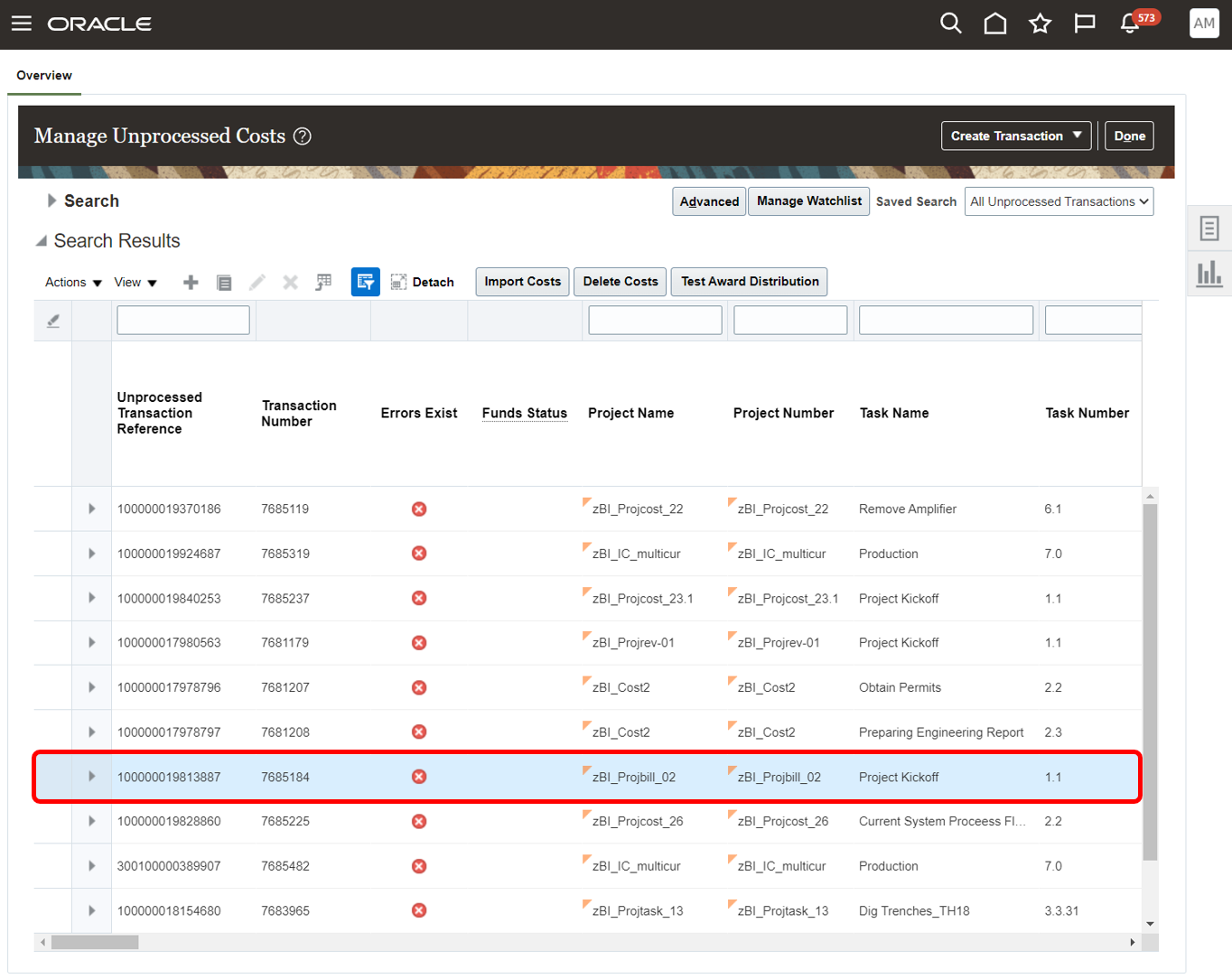Click the Edit pencil toolbar icon

pos(257,283)
